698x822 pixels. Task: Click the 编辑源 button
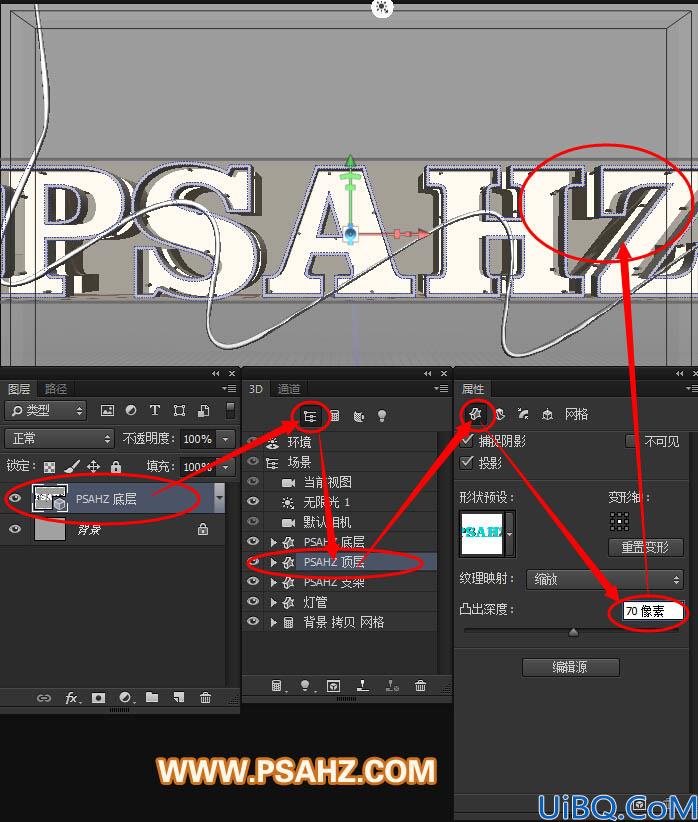tap(571, 667)
